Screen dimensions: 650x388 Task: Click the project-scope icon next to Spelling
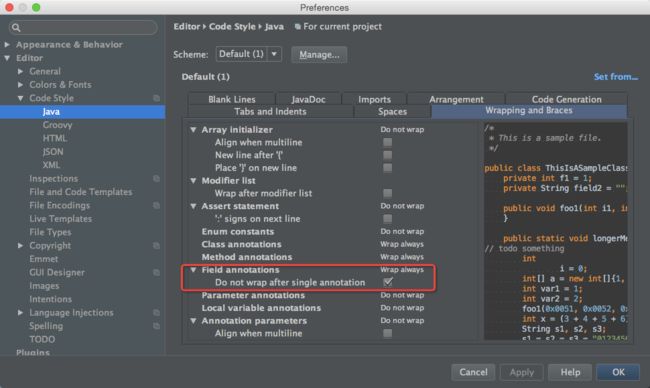coord(156,326)
